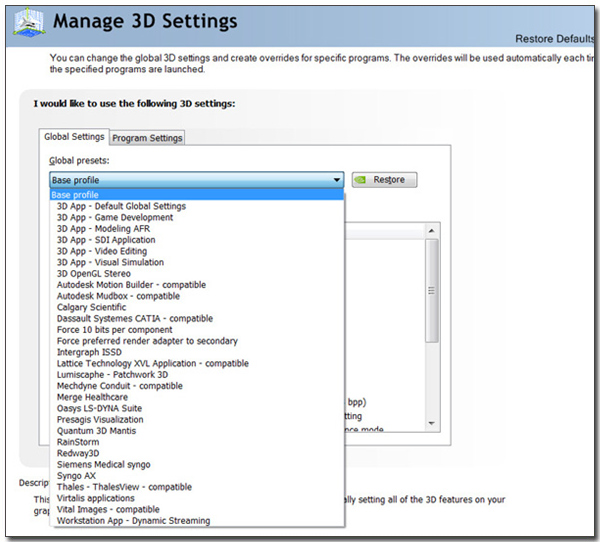Click the settings list scroll up arrow

tap(432, 230)
